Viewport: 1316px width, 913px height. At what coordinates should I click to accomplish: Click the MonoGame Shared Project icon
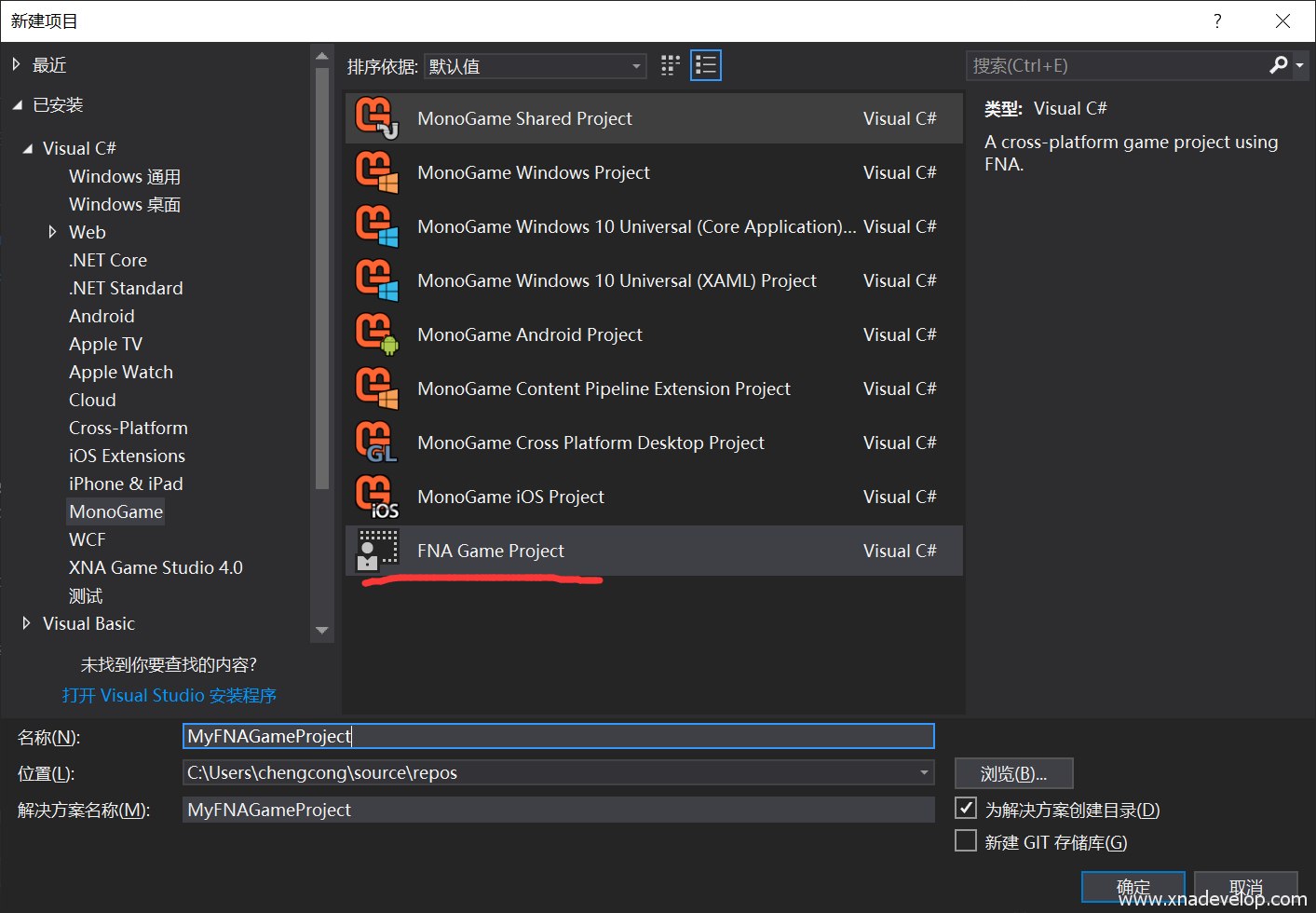point(376,118)
